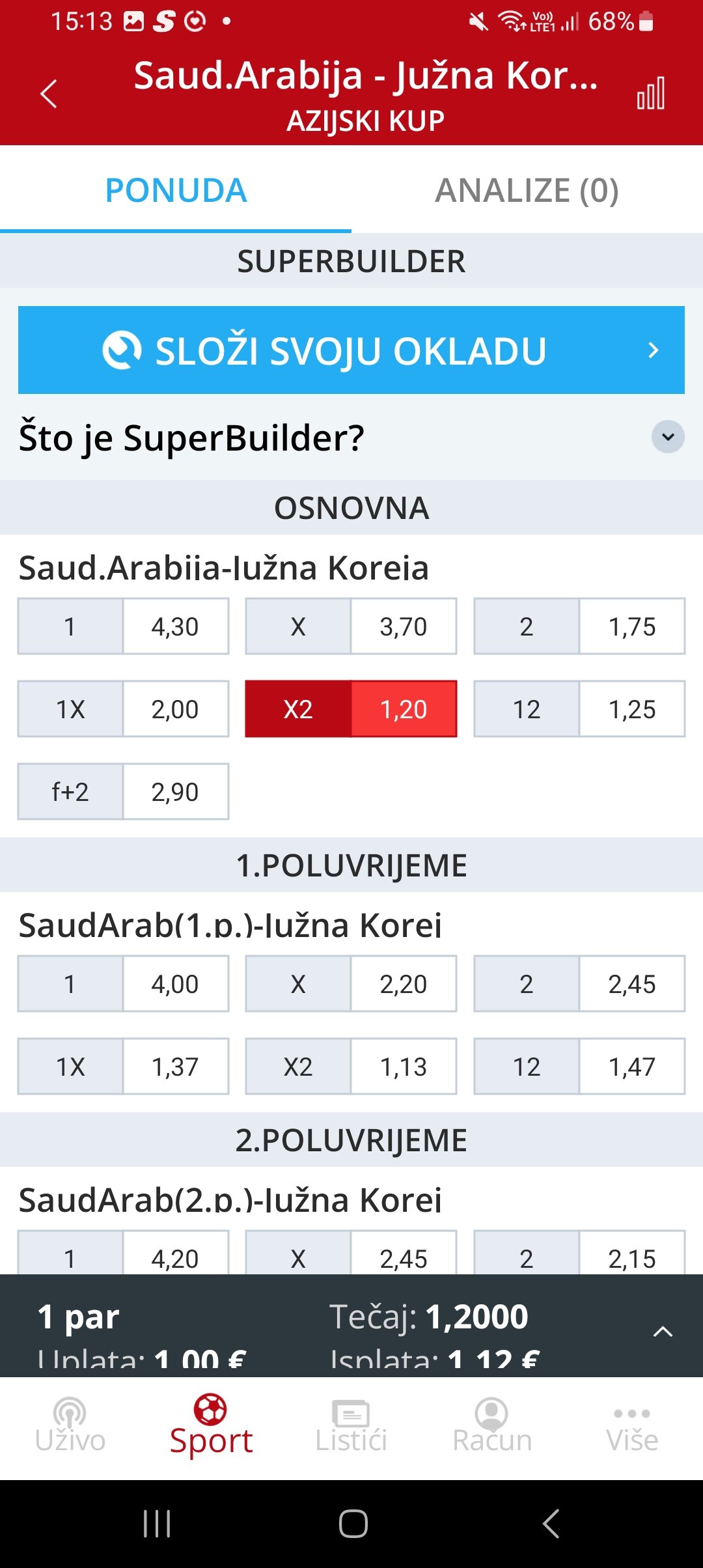Expand the Što je SuperBuilder section
Image resolution: width=703 pixels, height=1568 pixels.
[668, 437]
